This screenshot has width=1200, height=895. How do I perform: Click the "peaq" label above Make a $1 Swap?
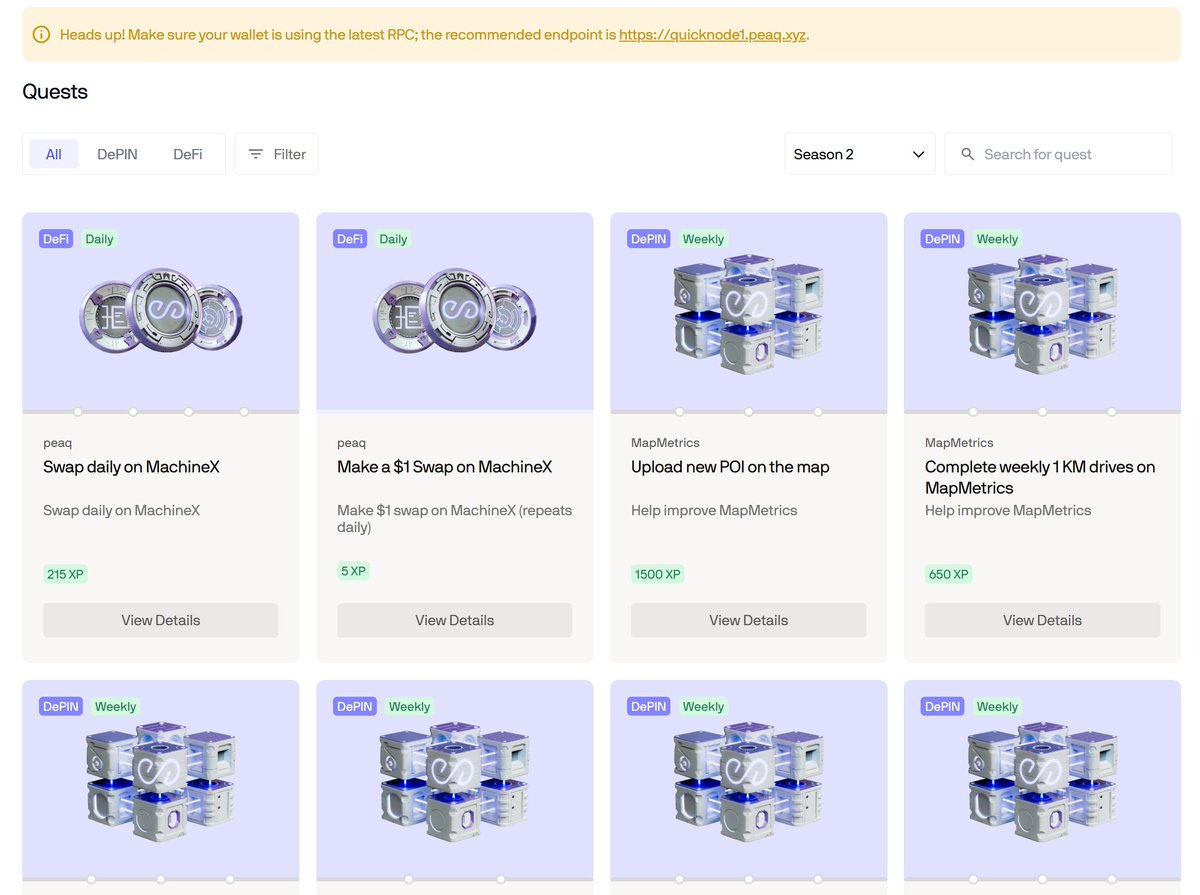tap(351, 443)
